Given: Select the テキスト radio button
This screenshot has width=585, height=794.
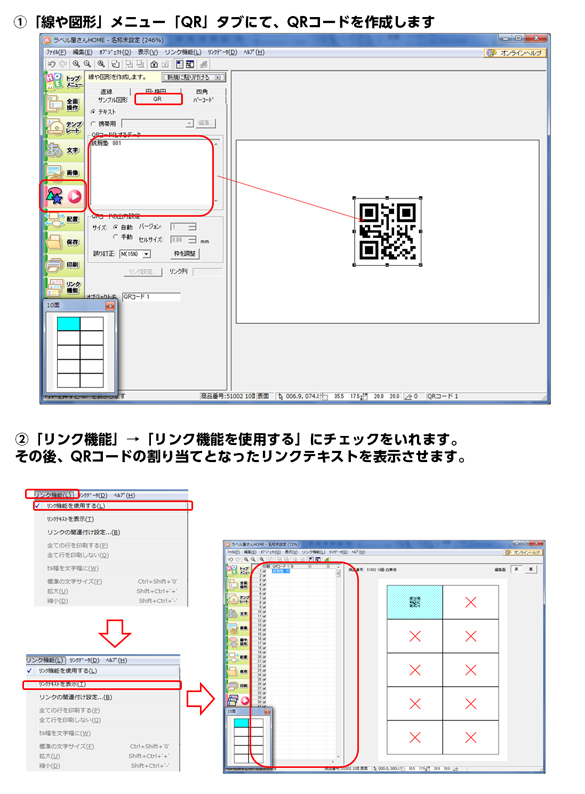Looking at the screenshot, I should (x=93, y=112).
